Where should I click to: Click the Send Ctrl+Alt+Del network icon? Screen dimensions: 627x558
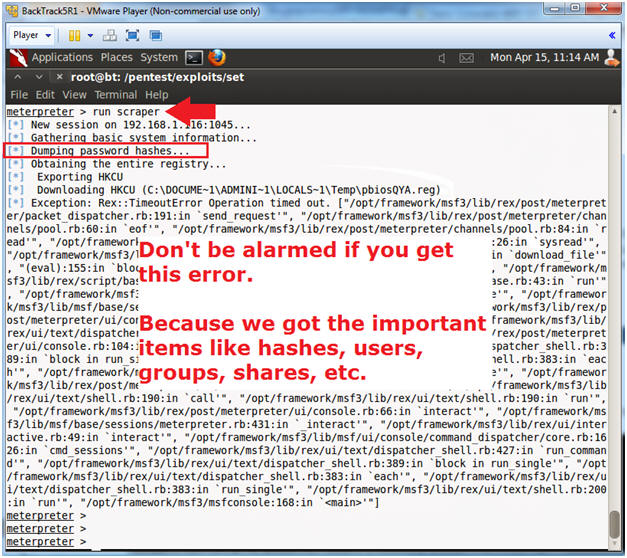coord(110,36)
